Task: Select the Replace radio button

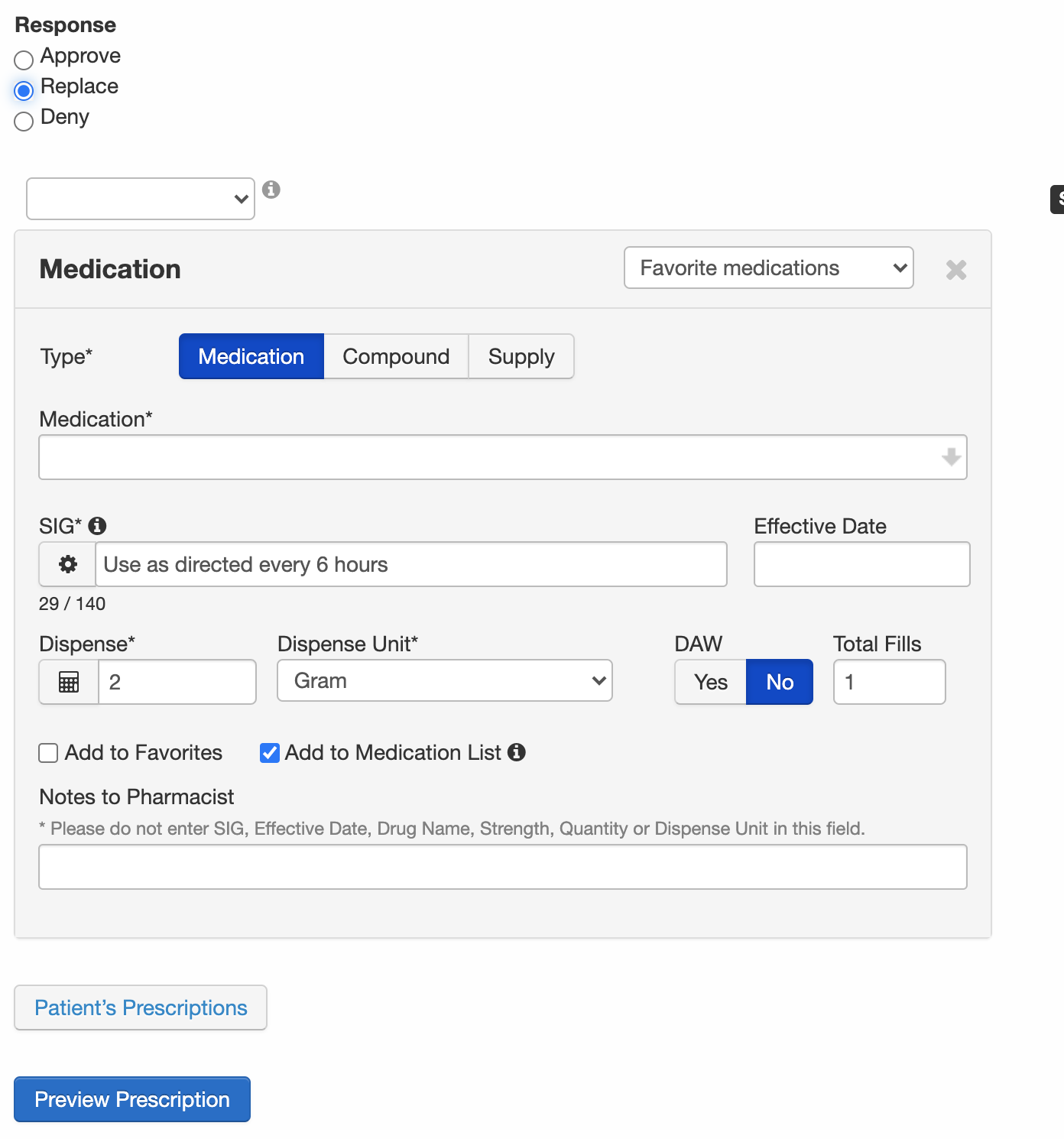Action: click(24, 90)
